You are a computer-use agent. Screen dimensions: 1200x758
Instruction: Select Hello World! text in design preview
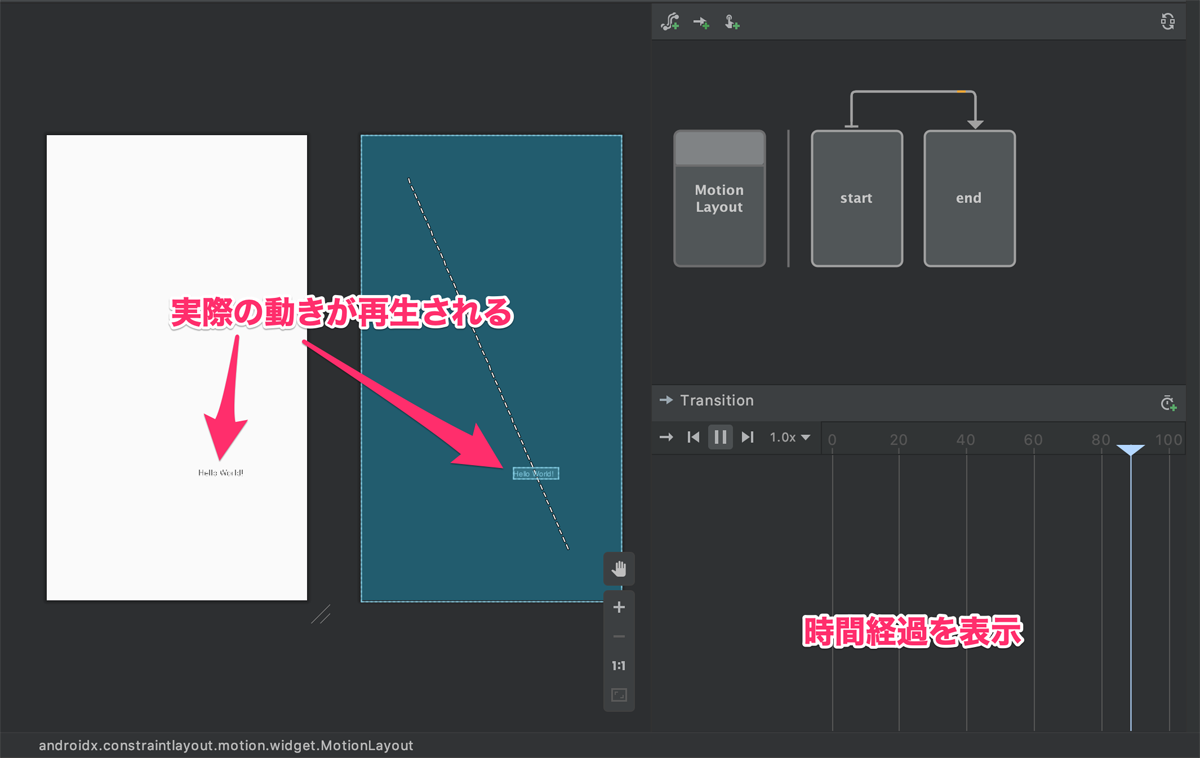tap(220, 473)
